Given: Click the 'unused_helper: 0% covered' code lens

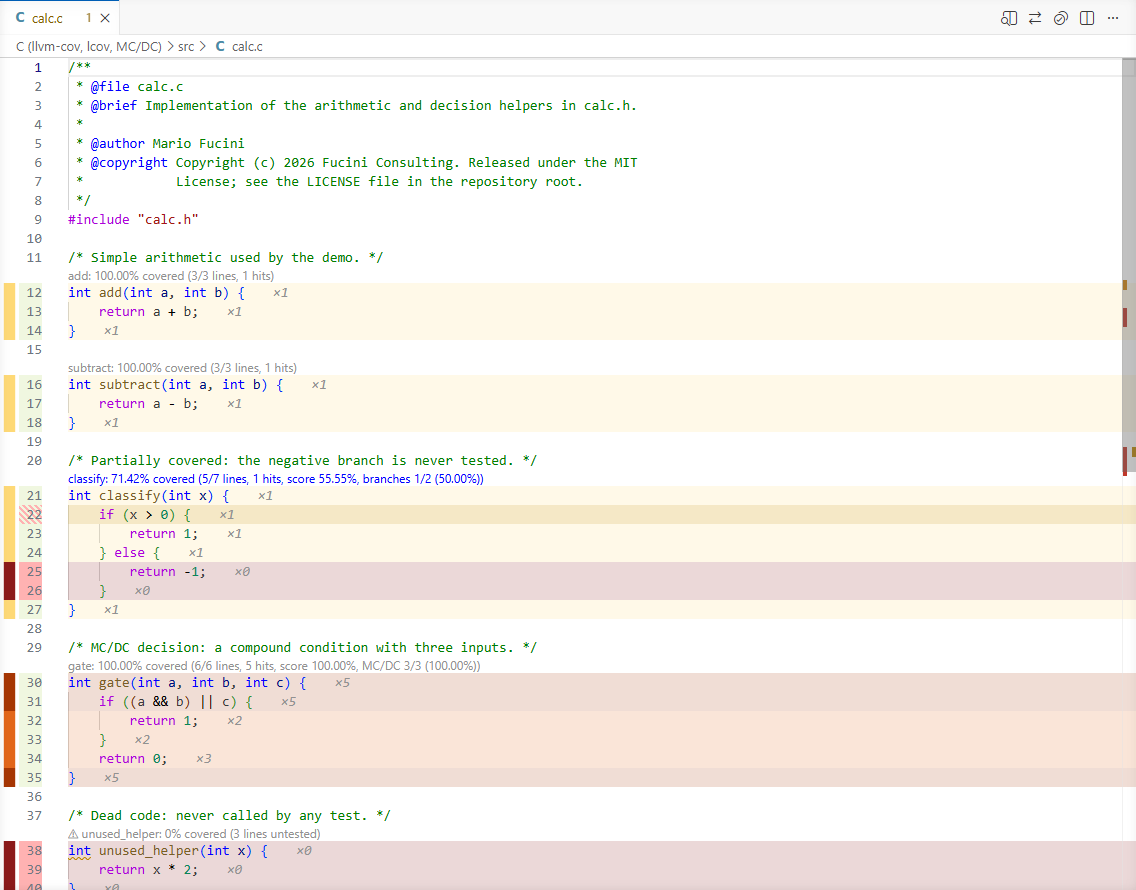Looking at the screenshot, I should (x=201, y=833).
